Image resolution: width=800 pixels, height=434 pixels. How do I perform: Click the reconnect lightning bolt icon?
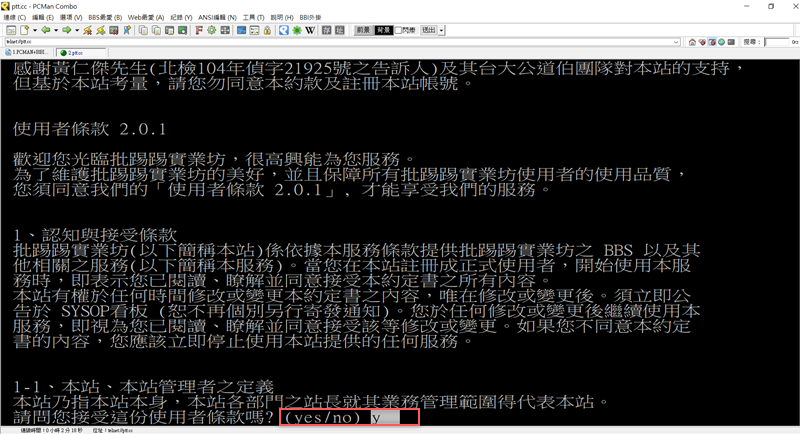[101, 30]
